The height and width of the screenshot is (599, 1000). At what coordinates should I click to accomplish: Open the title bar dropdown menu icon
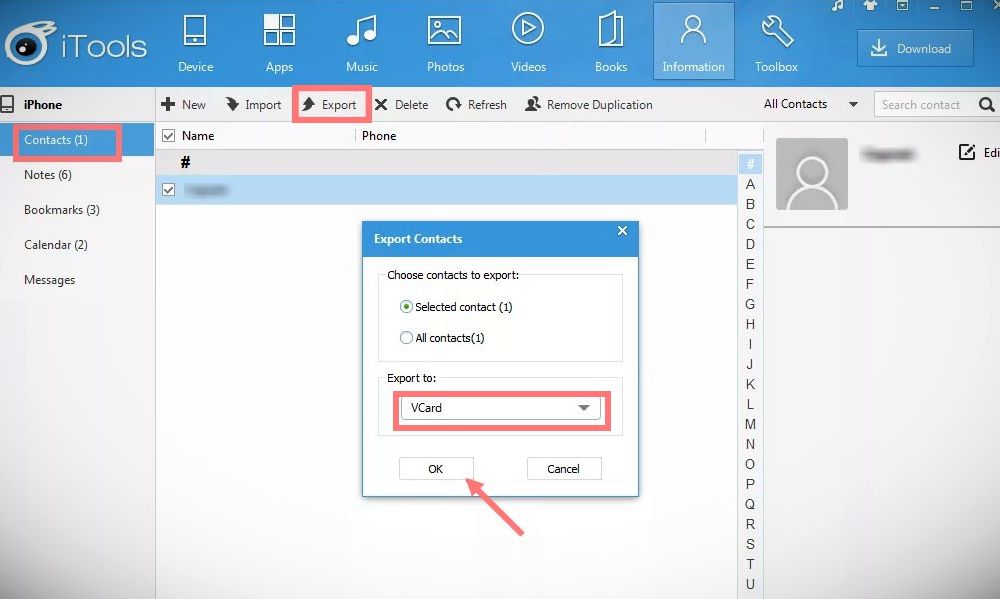point(902,6)
